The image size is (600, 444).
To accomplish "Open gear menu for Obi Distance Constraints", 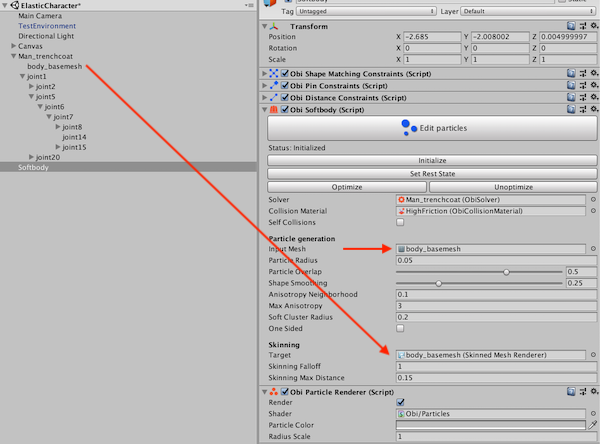I will (594, 97).
